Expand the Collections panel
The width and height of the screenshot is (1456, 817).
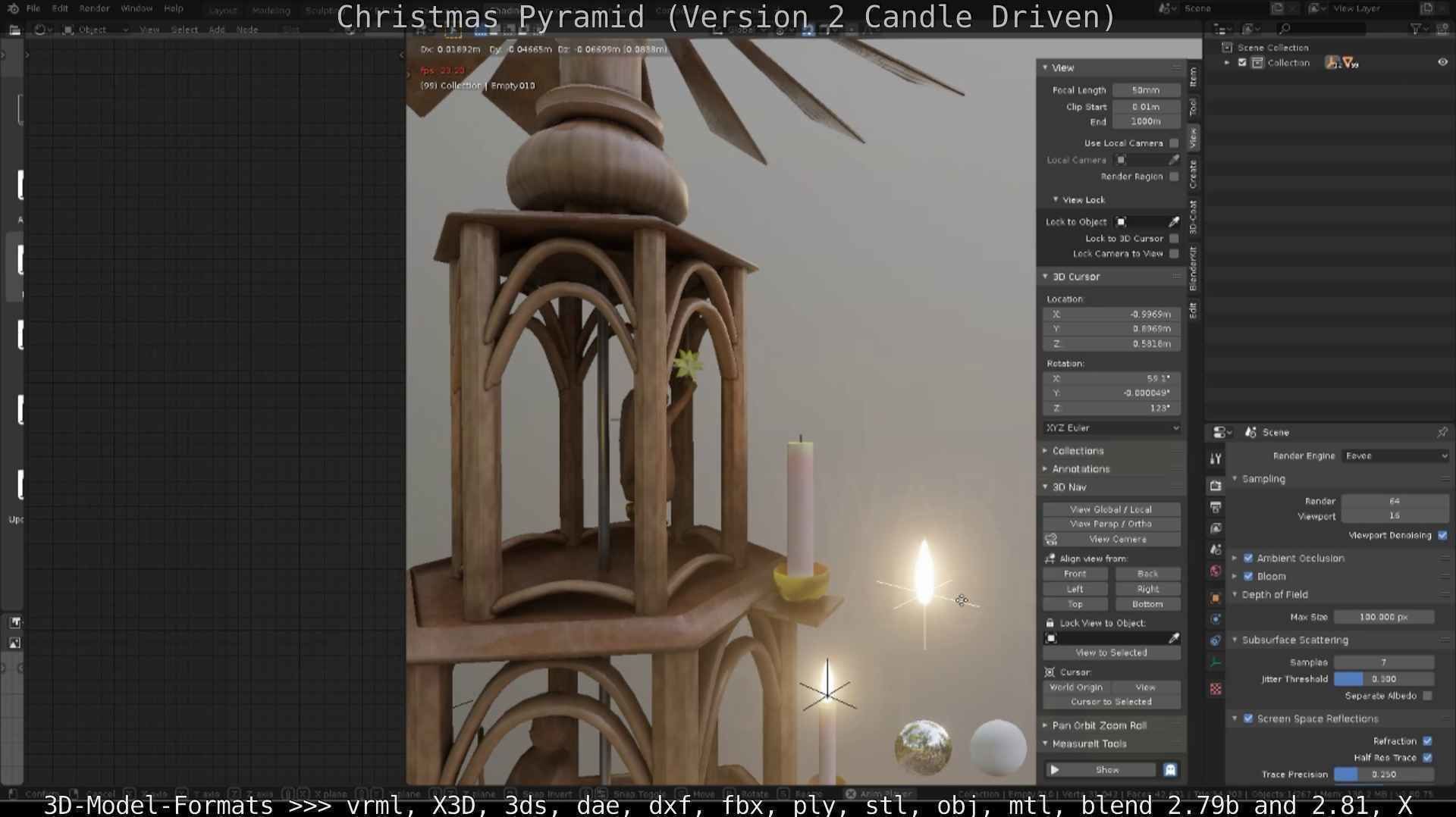pos(1045,451)
